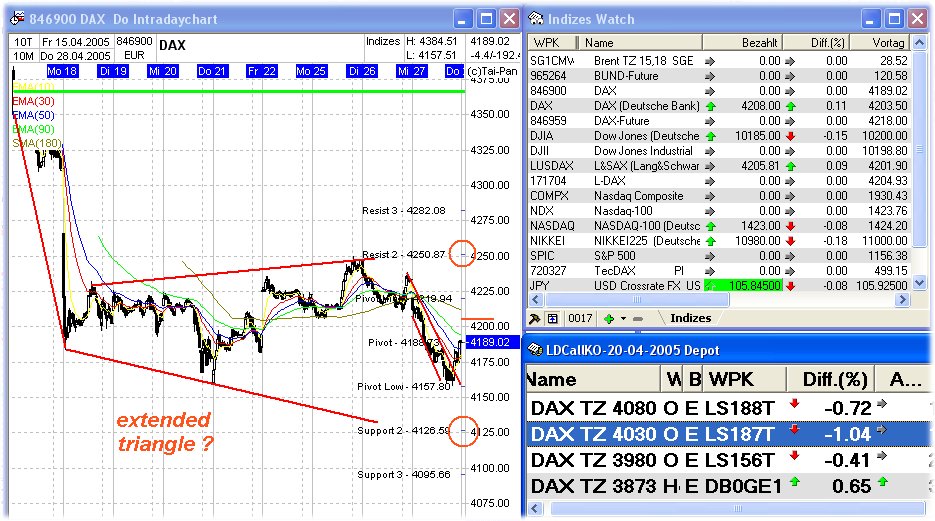
Task: Click the green 105.84500 price cell
Action: [743, 286]
